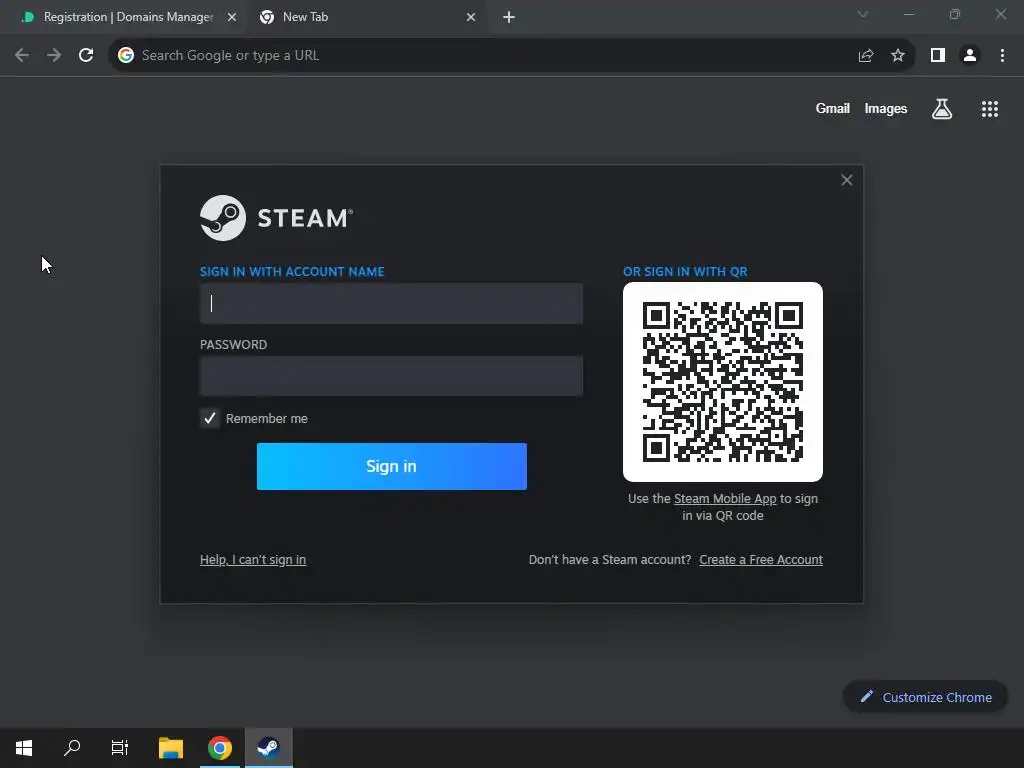Bookmark this tab with the star icon

pos(898,56)
